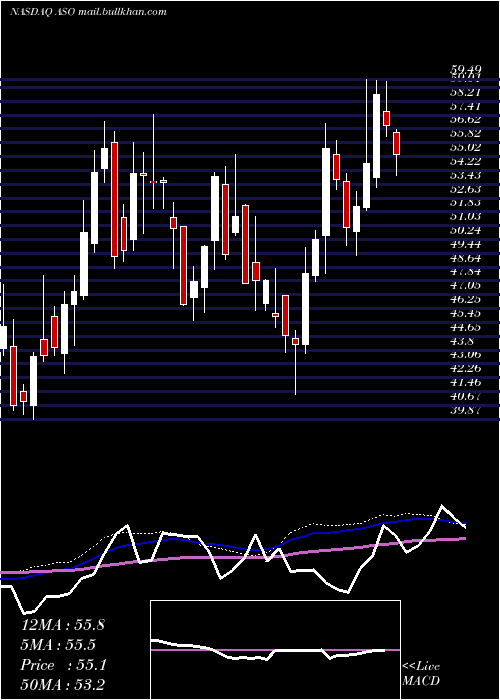The width and height of the screenshot is (500, 700).
Task: Click the 41.46 price axis label
Action: [466, 383]
